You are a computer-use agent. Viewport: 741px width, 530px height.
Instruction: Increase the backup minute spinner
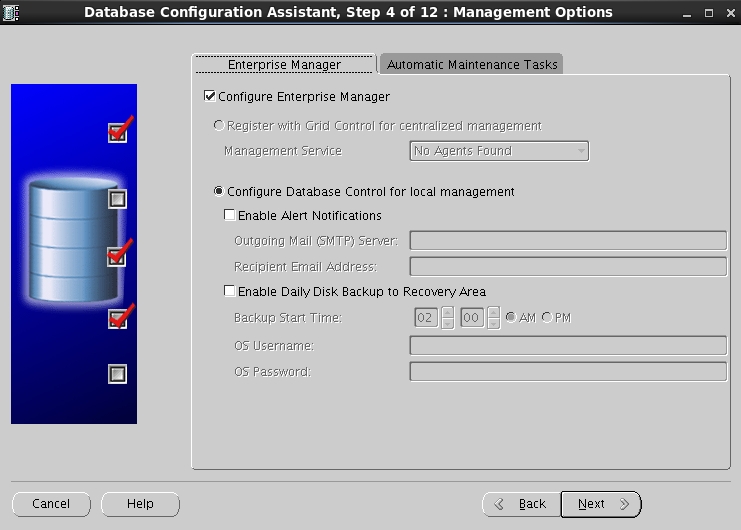click(493, 312)
